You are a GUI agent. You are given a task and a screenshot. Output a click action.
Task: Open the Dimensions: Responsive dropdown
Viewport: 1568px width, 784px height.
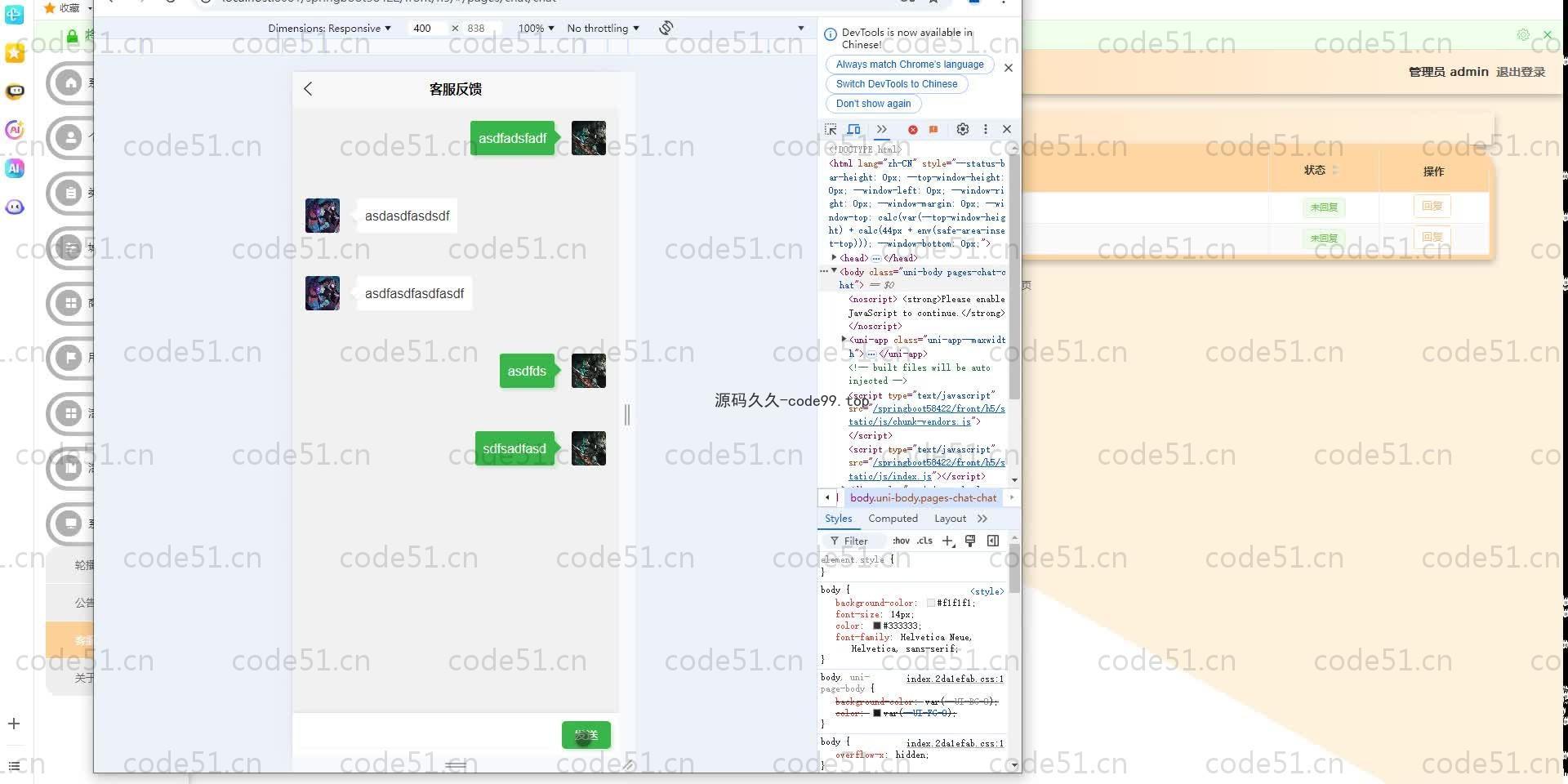(329, 28)
